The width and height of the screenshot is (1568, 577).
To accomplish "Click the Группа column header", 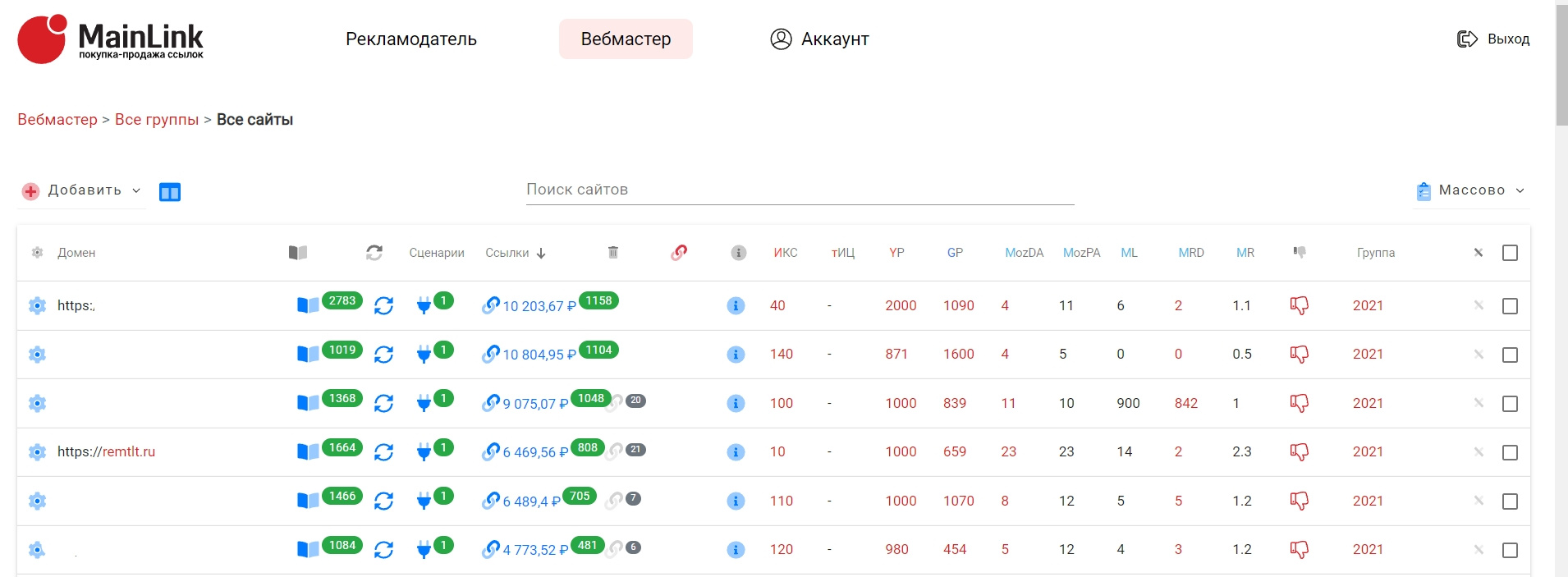I will click(x=1376, y=253).
